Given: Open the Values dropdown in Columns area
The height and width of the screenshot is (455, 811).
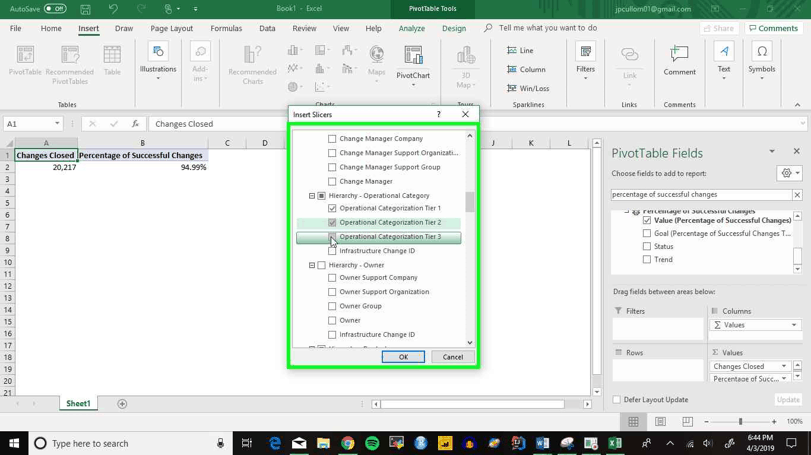Looking at the screenshot, I should (793, 325).
